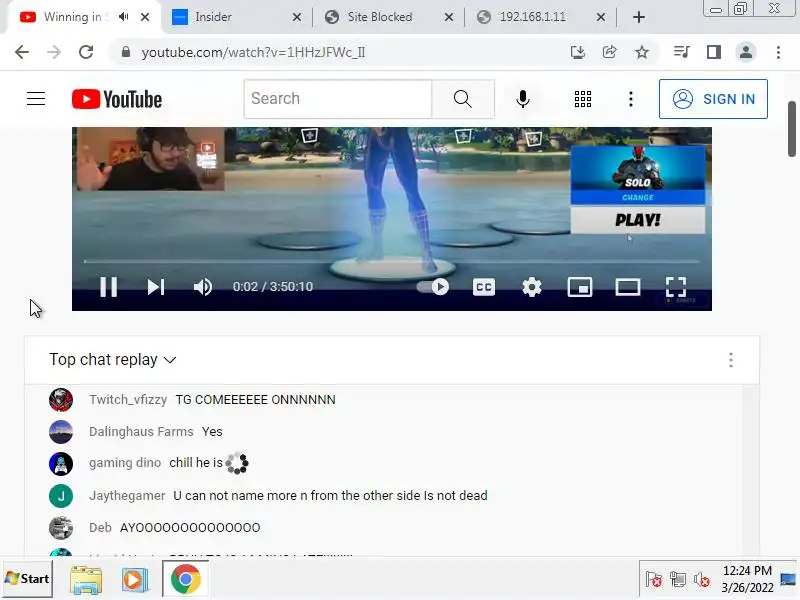Toggle the autoplay switch
Screen dimensions: 800x600
tap(433, 287)
